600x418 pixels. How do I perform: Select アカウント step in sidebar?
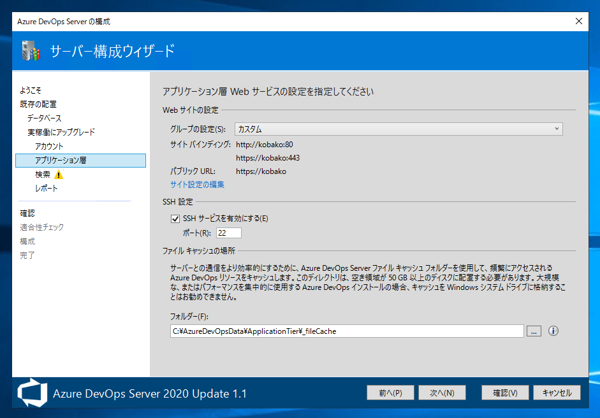(x=49, y=146)
